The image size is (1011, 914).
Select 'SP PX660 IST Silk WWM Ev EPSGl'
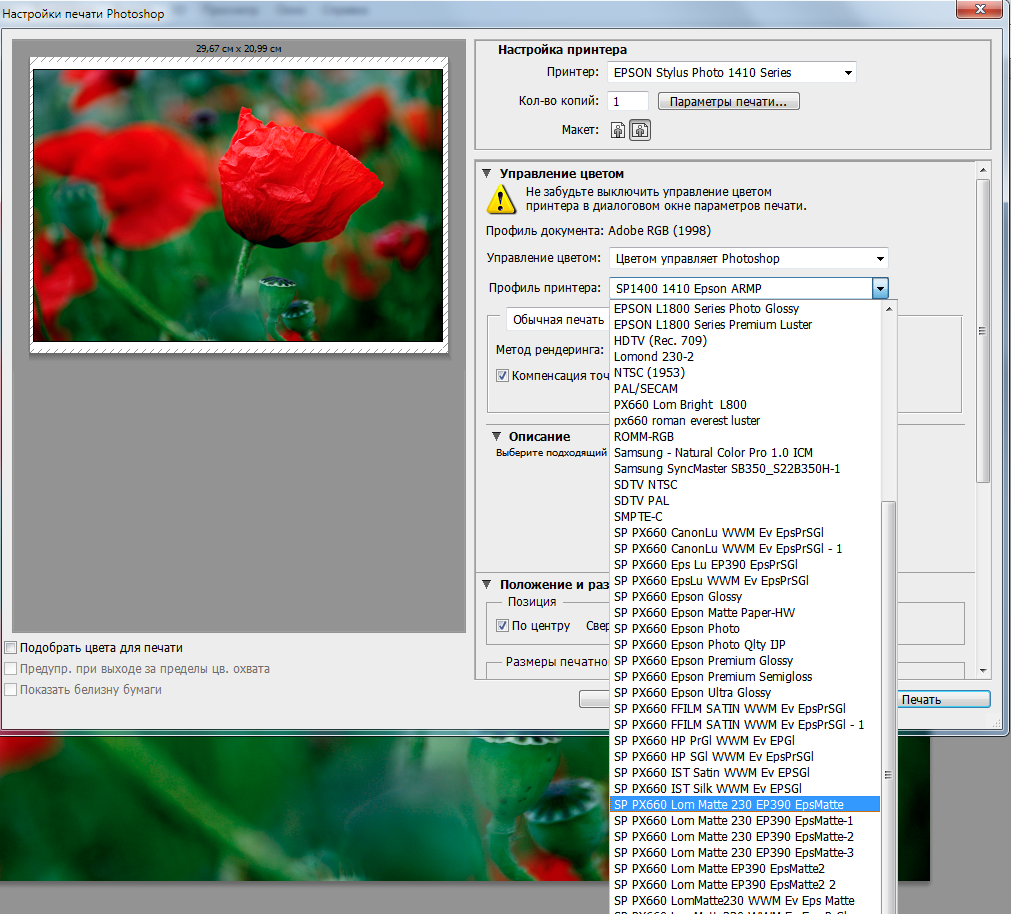[x=745, y=788]
